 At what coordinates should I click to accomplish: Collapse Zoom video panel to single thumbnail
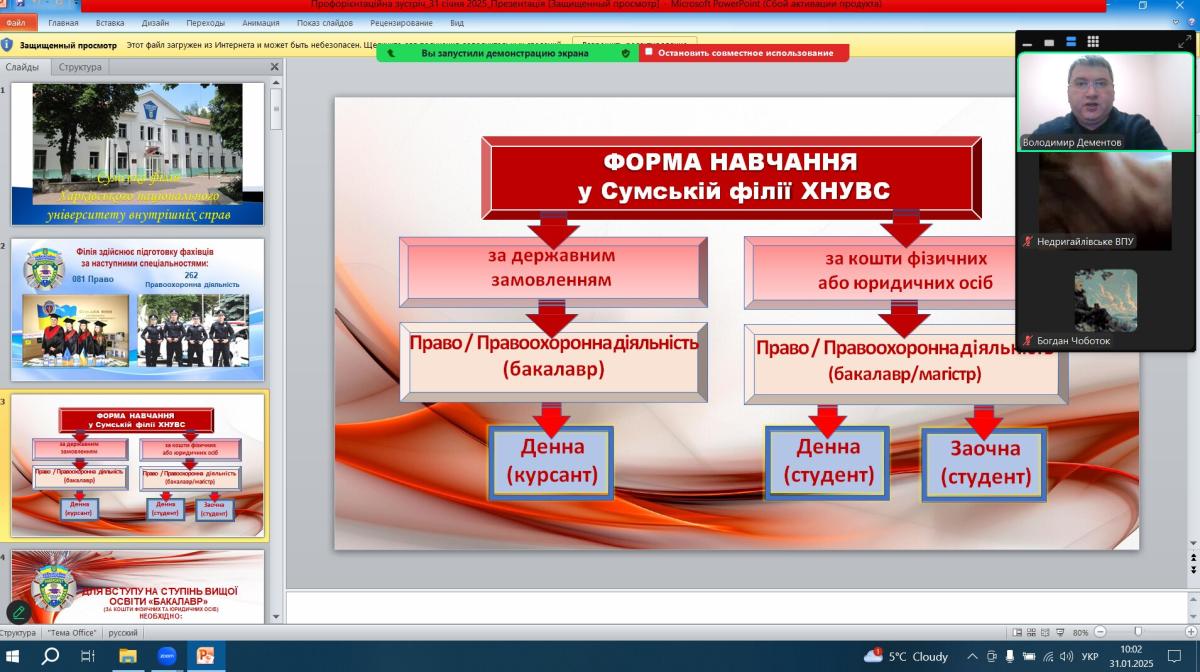click(x=1027, y=42)
